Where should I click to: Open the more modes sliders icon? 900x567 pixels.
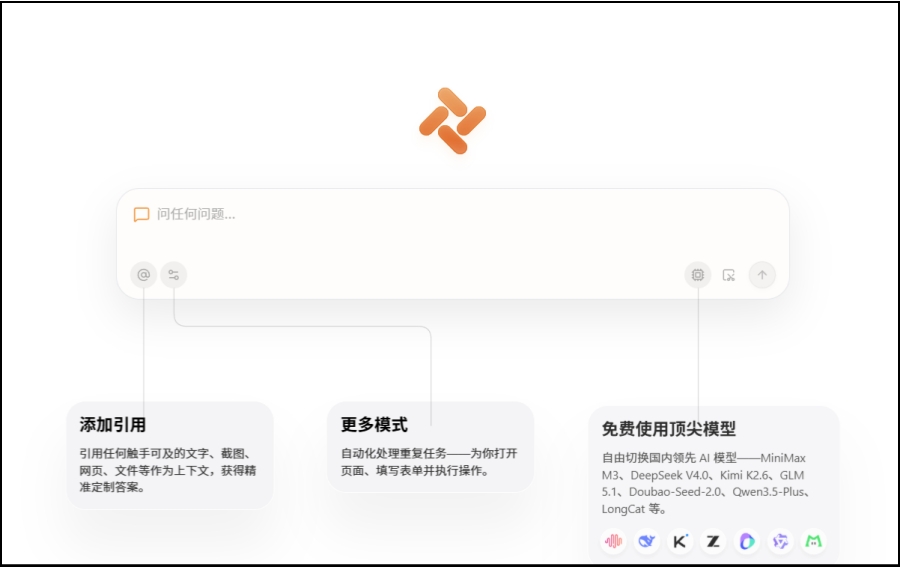[173, 275]
